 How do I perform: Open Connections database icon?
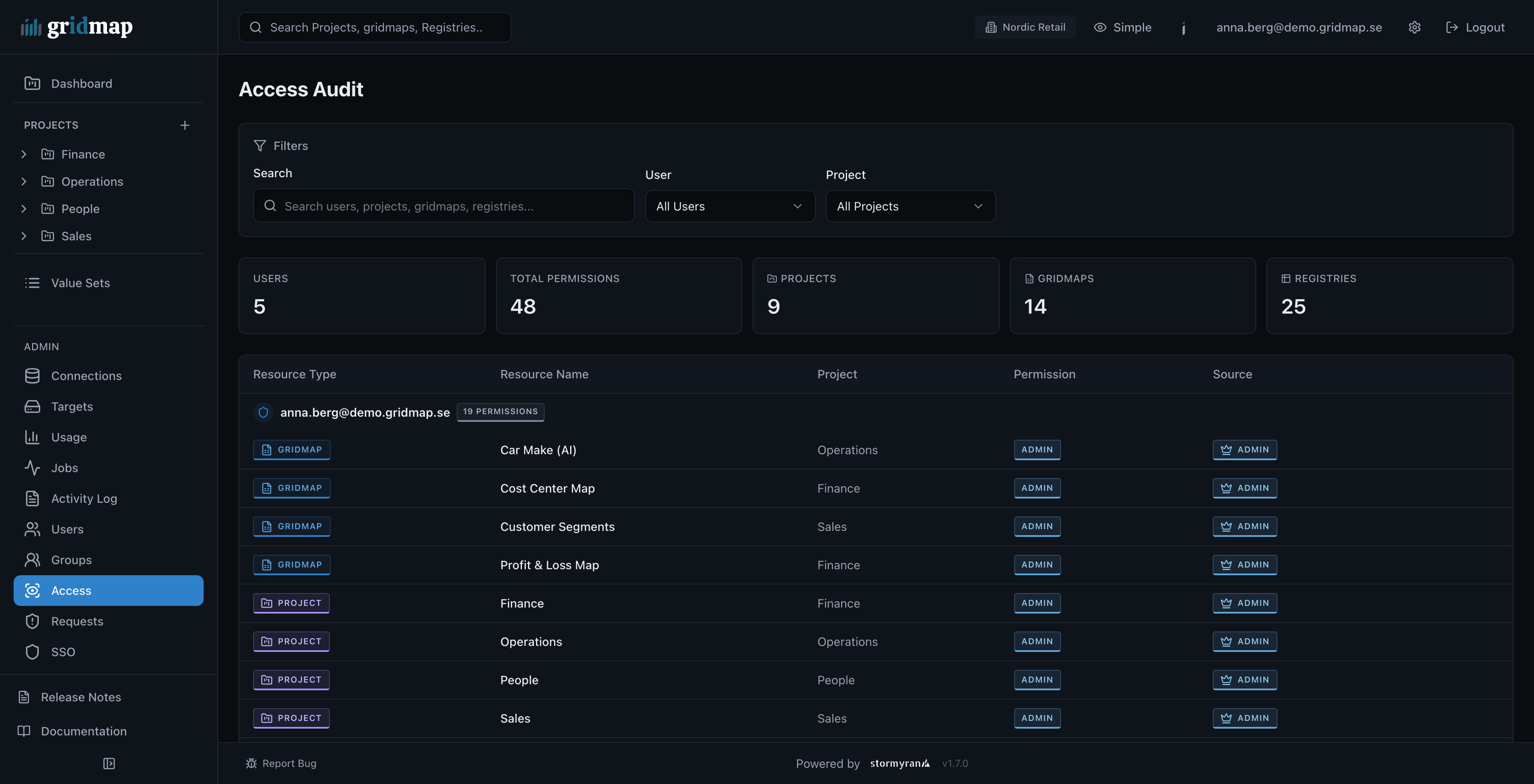(32, 376)
